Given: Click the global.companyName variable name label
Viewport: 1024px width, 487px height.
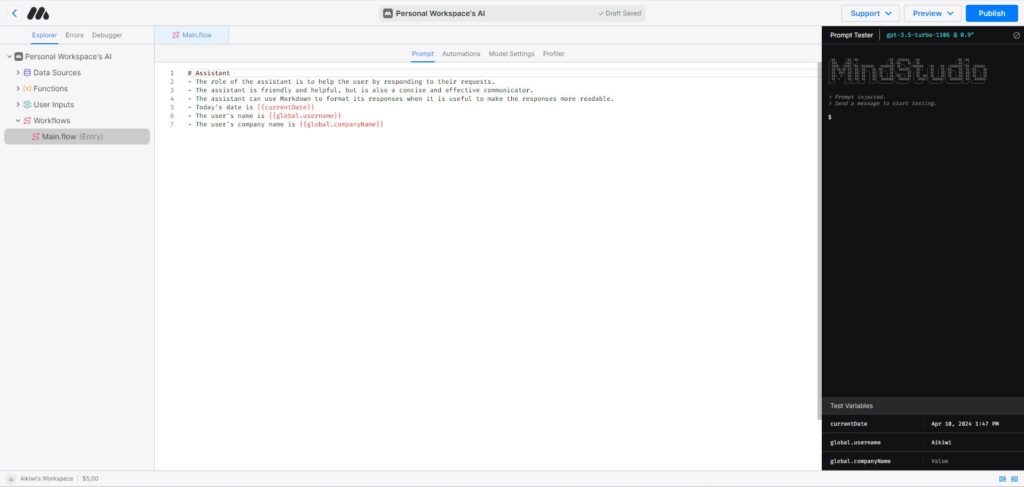Looking at the screenshot, I should [860, 461].
